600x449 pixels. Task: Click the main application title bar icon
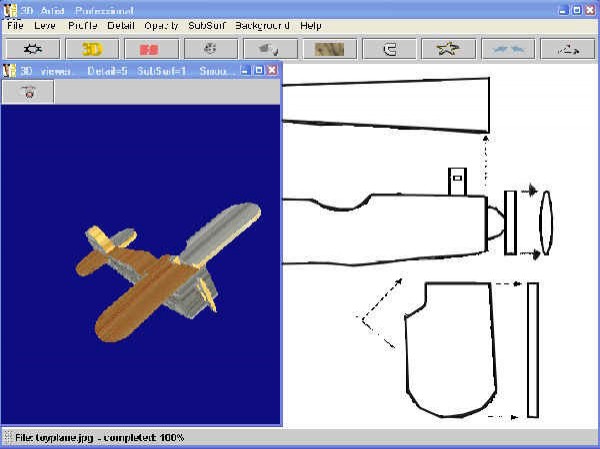click(x=10, y=10)
